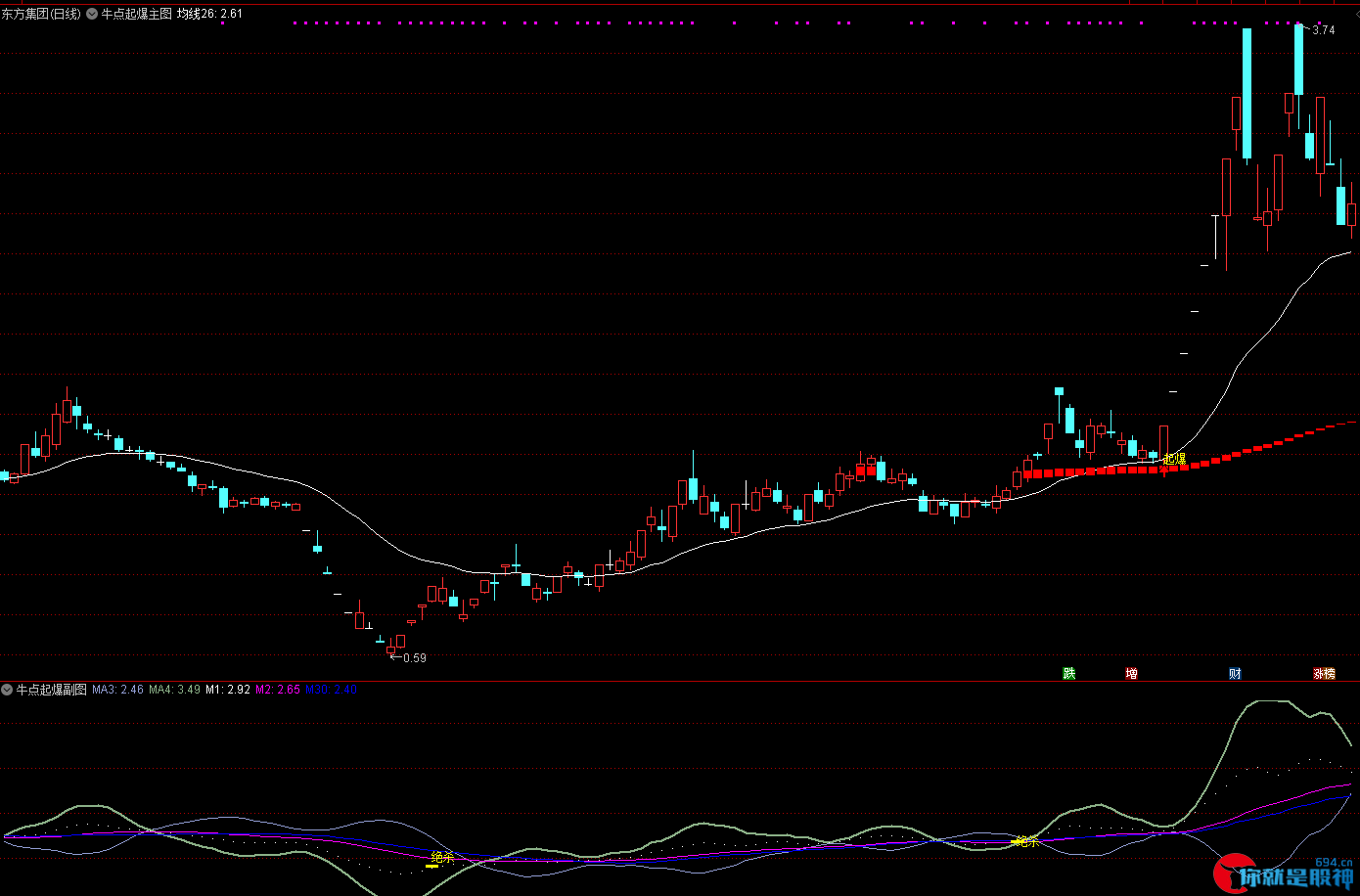Click the 0.59 low price label

(415, 658)
